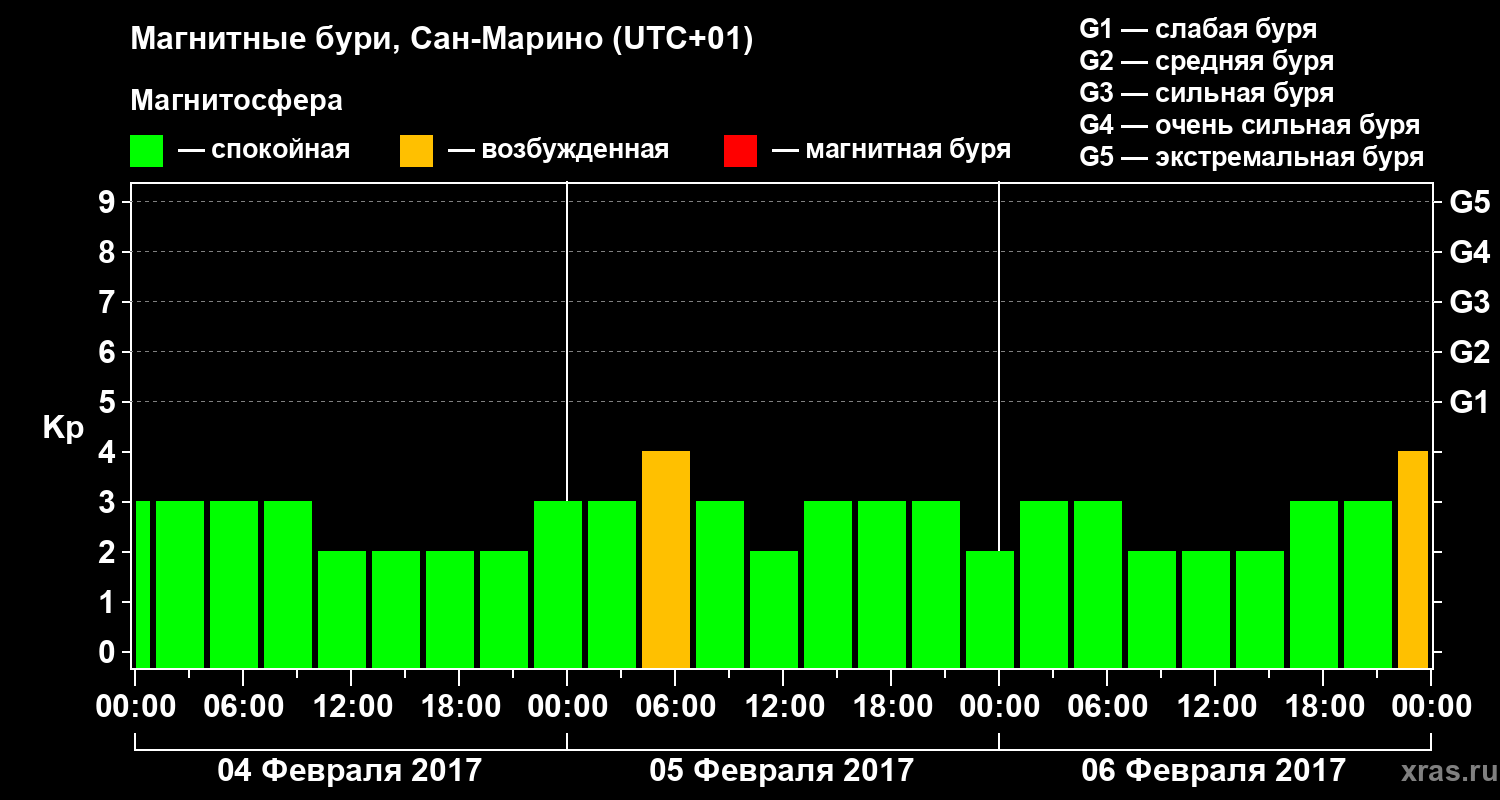1500x800 pixels.
Task: Click the Kp axis value '0'
Action: pos(109,652)
